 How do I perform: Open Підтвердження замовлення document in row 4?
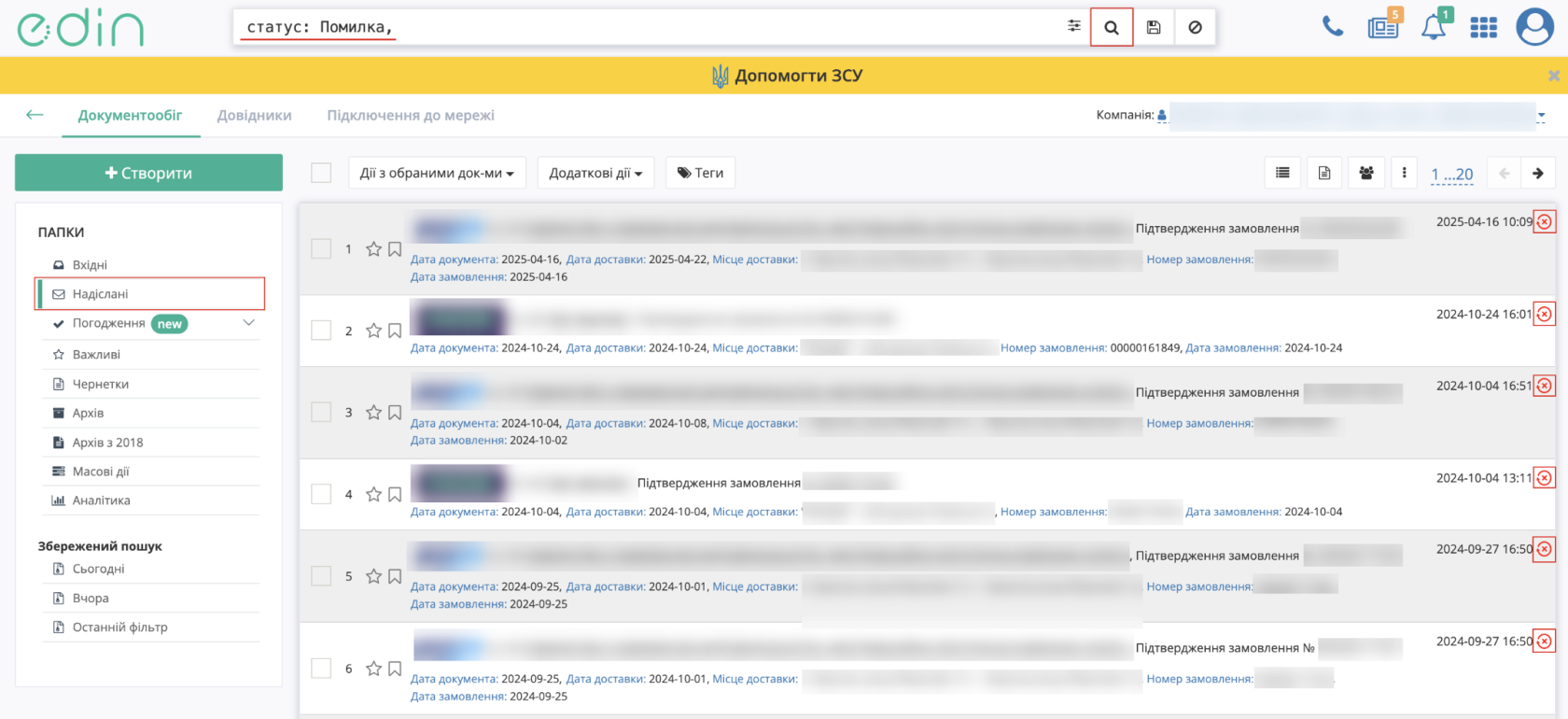click(719, 483)
